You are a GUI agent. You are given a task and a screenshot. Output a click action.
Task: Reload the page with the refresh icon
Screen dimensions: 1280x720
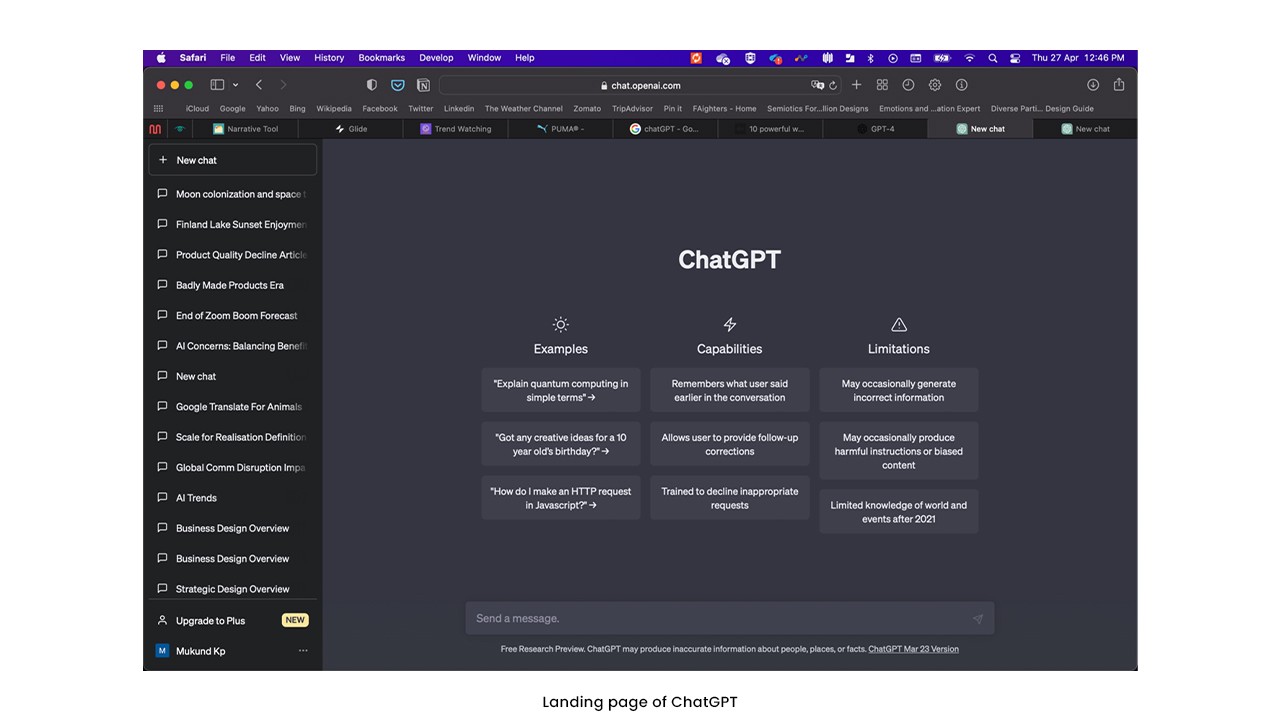coord(833,85)
